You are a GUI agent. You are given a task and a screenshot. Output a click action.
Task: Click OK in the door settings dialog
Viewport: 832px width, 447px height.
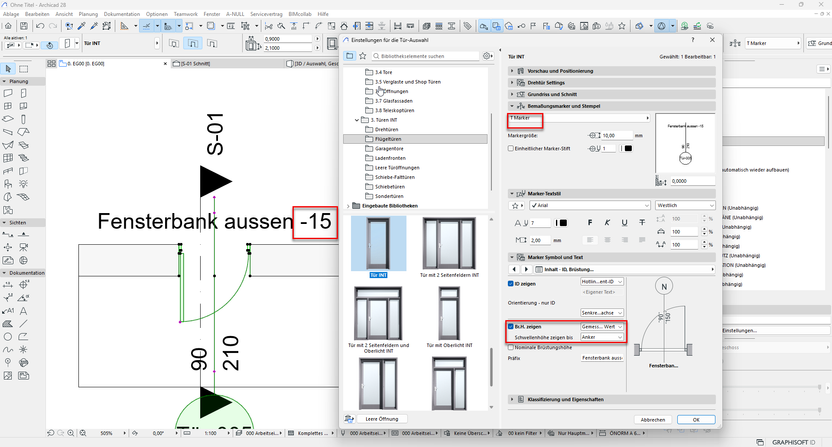click(x=696, y=419)
